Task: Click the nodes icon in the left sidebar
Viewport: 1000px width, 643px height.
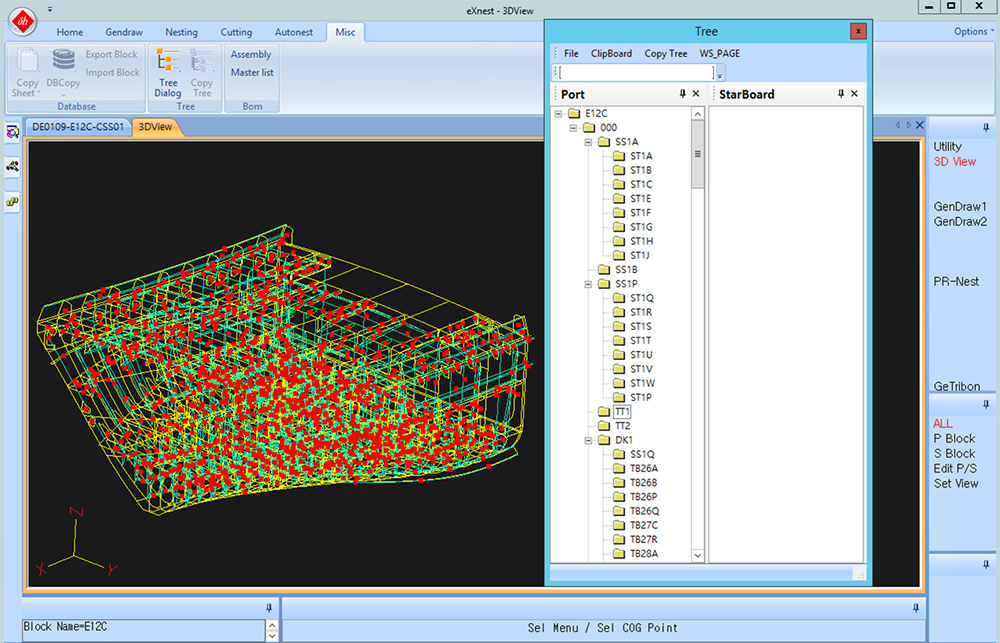Action: 13,166
